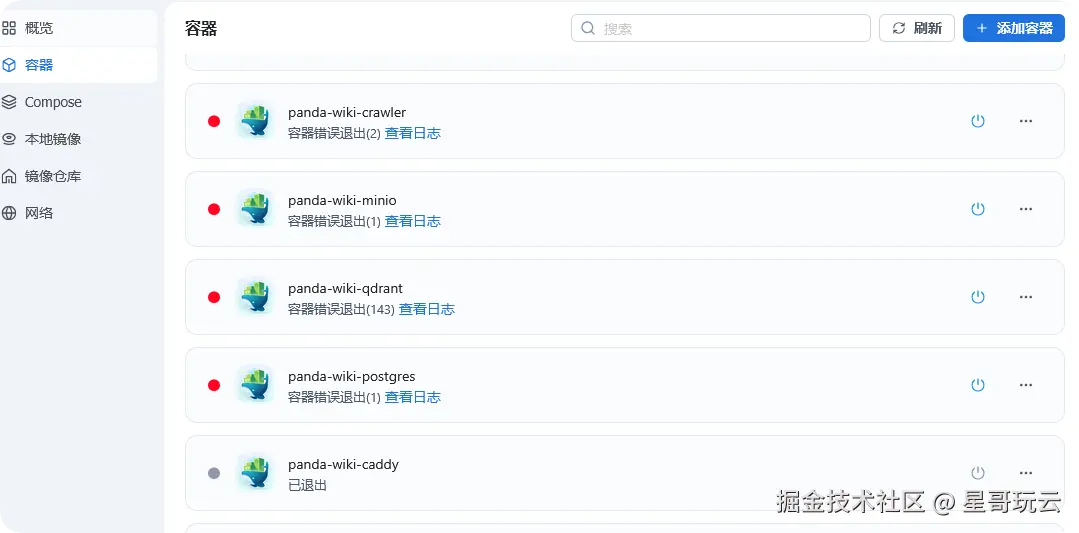
Task: Click the red status dot of panda-wiki-postgres
Action: (214, 385)
